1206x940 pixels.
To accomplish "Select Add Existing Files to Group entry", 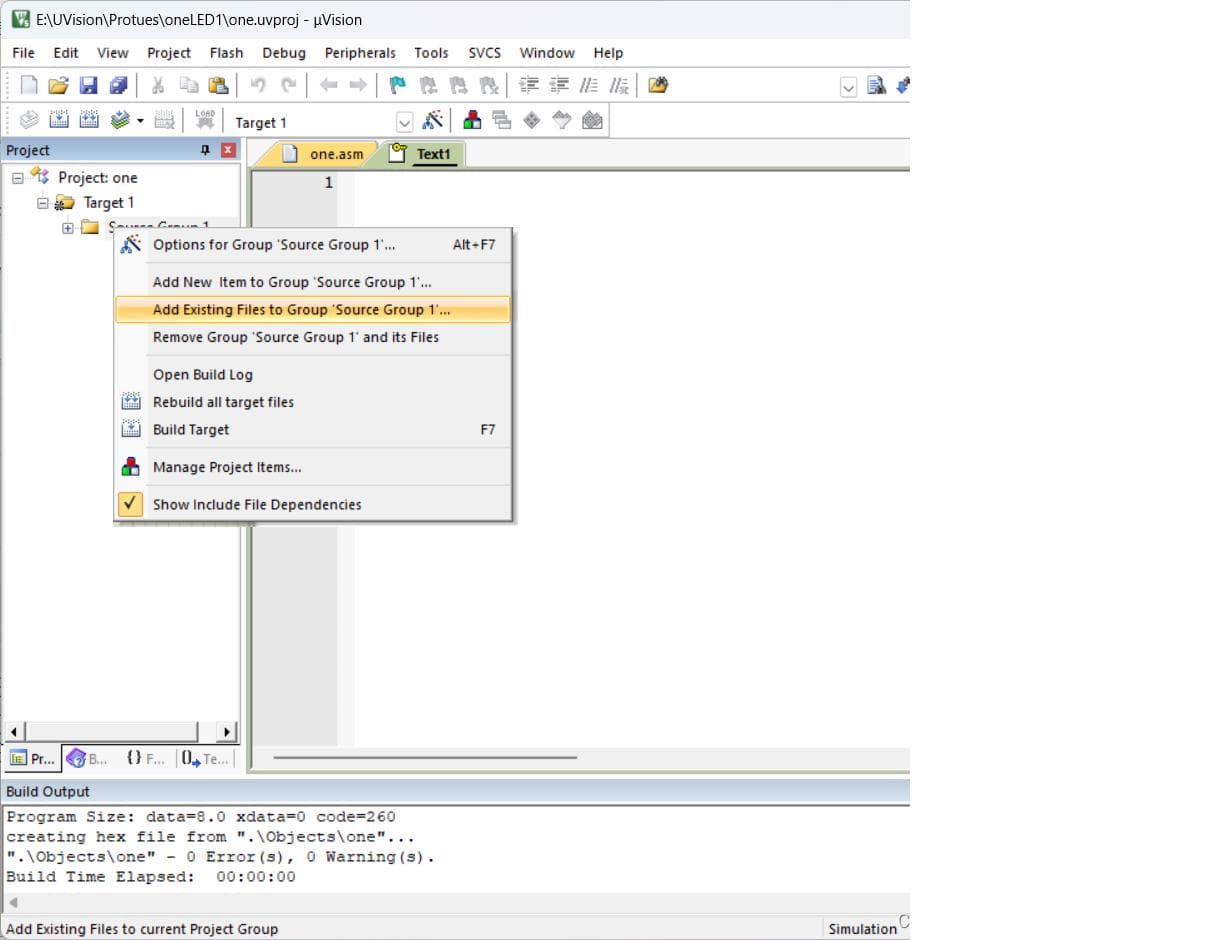I will tap(313, 310).
